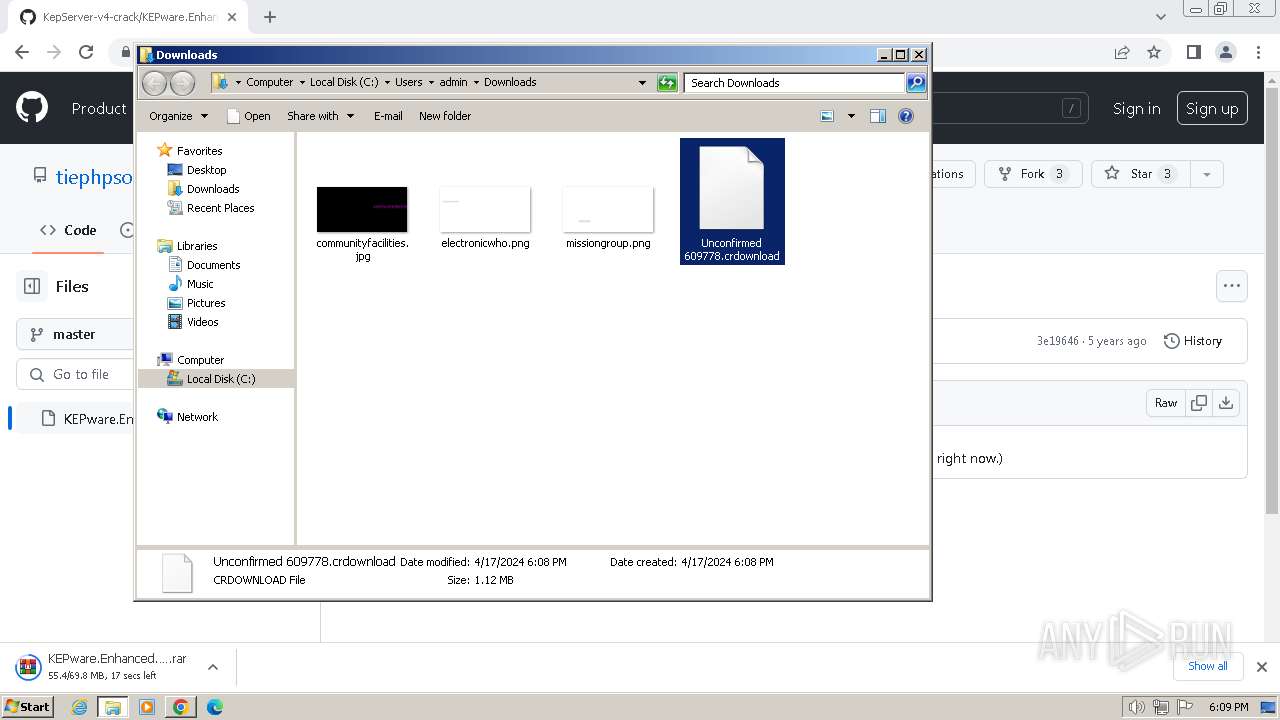Open Chrome three-dot menu
This screenshot has width=1280, height=720.
pos(1258,52)
